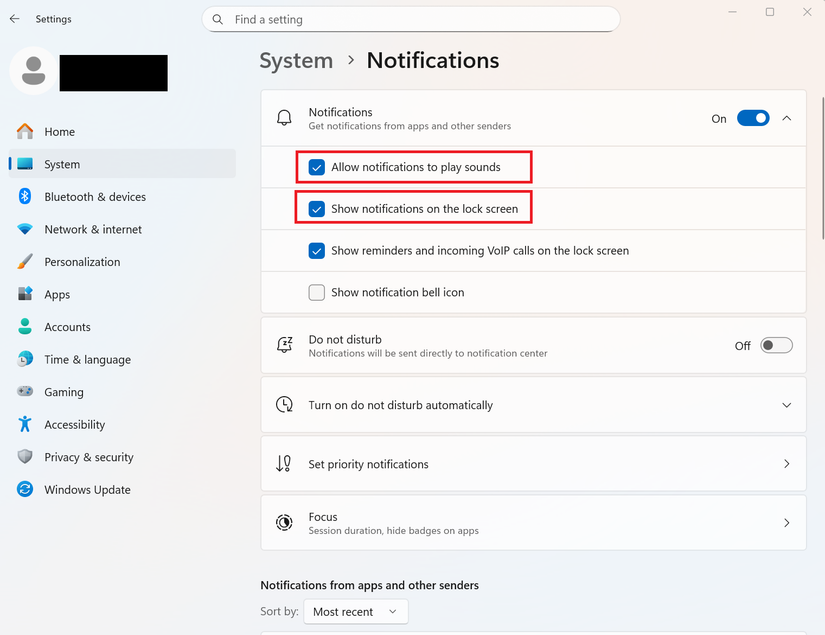Click the search magnifier in Find a setting
This screenshot has width=825, height=635.
(x=217, y=19)
